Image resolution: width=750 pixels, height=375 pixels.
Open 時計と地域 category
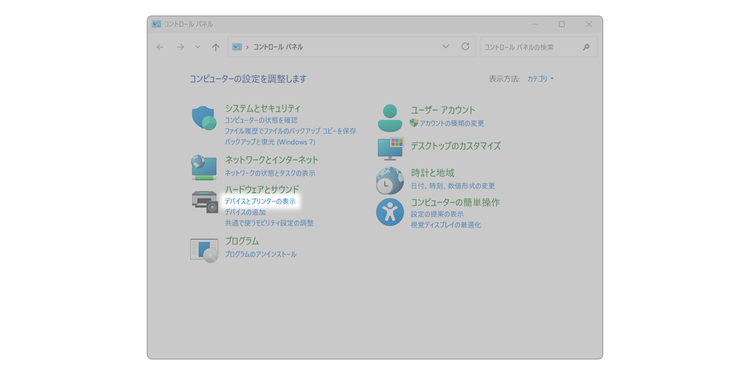(432, 173)
